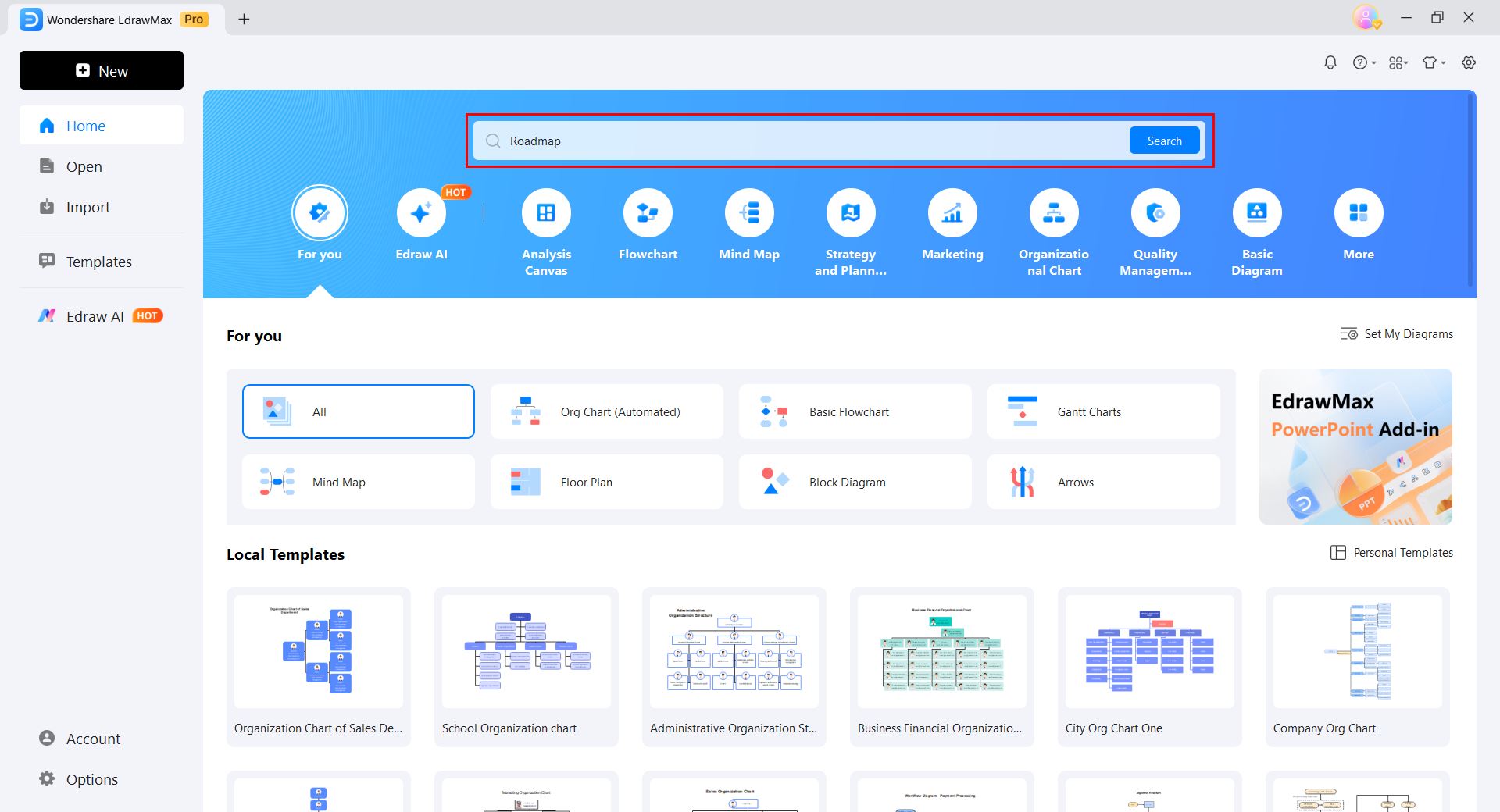Click the New button
Viewport: 1500px width, 812px height.
point(102,70)
